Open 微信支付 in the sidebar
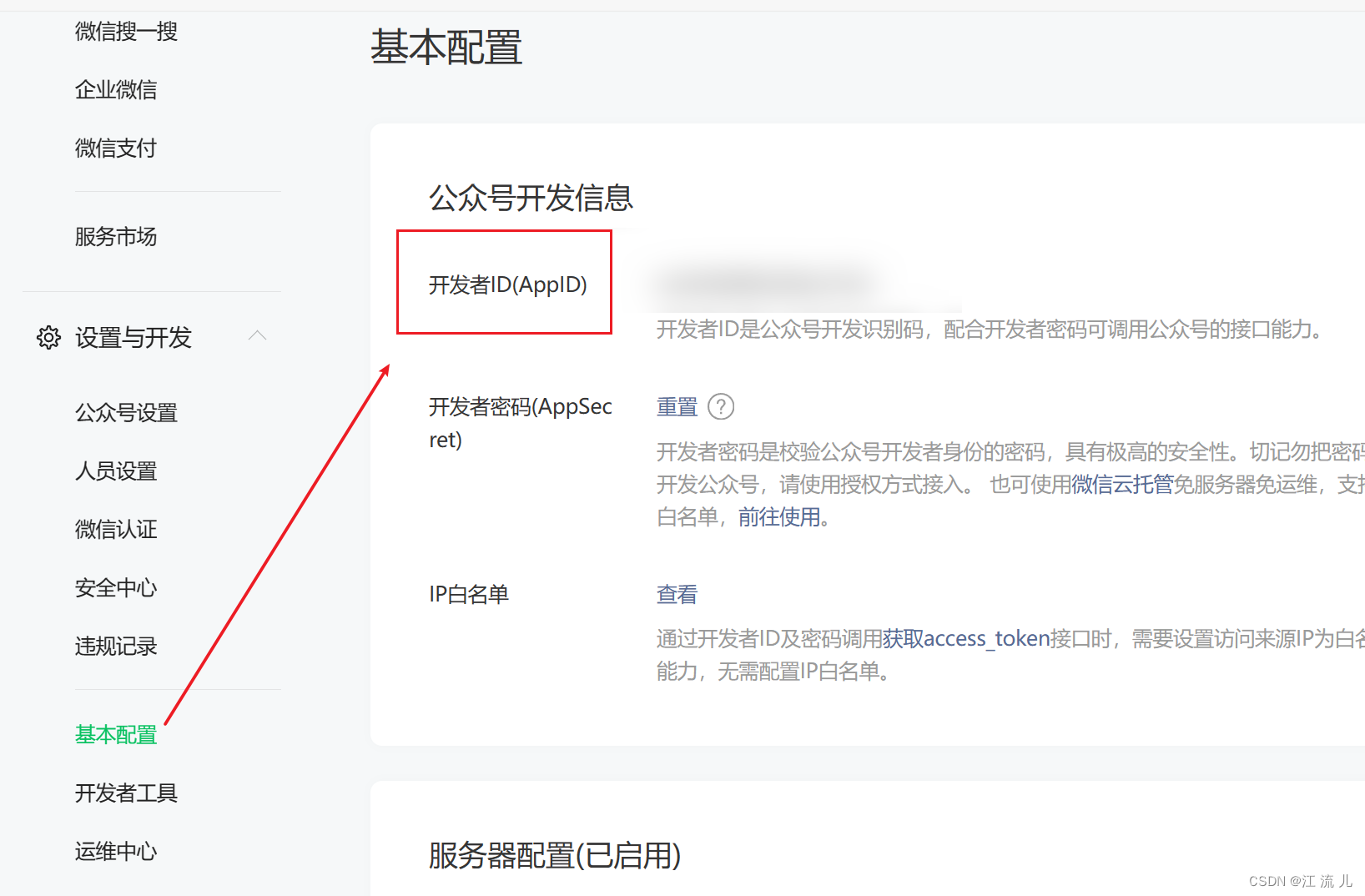This screenshot has height=896, width=1365. coord(116,148)
